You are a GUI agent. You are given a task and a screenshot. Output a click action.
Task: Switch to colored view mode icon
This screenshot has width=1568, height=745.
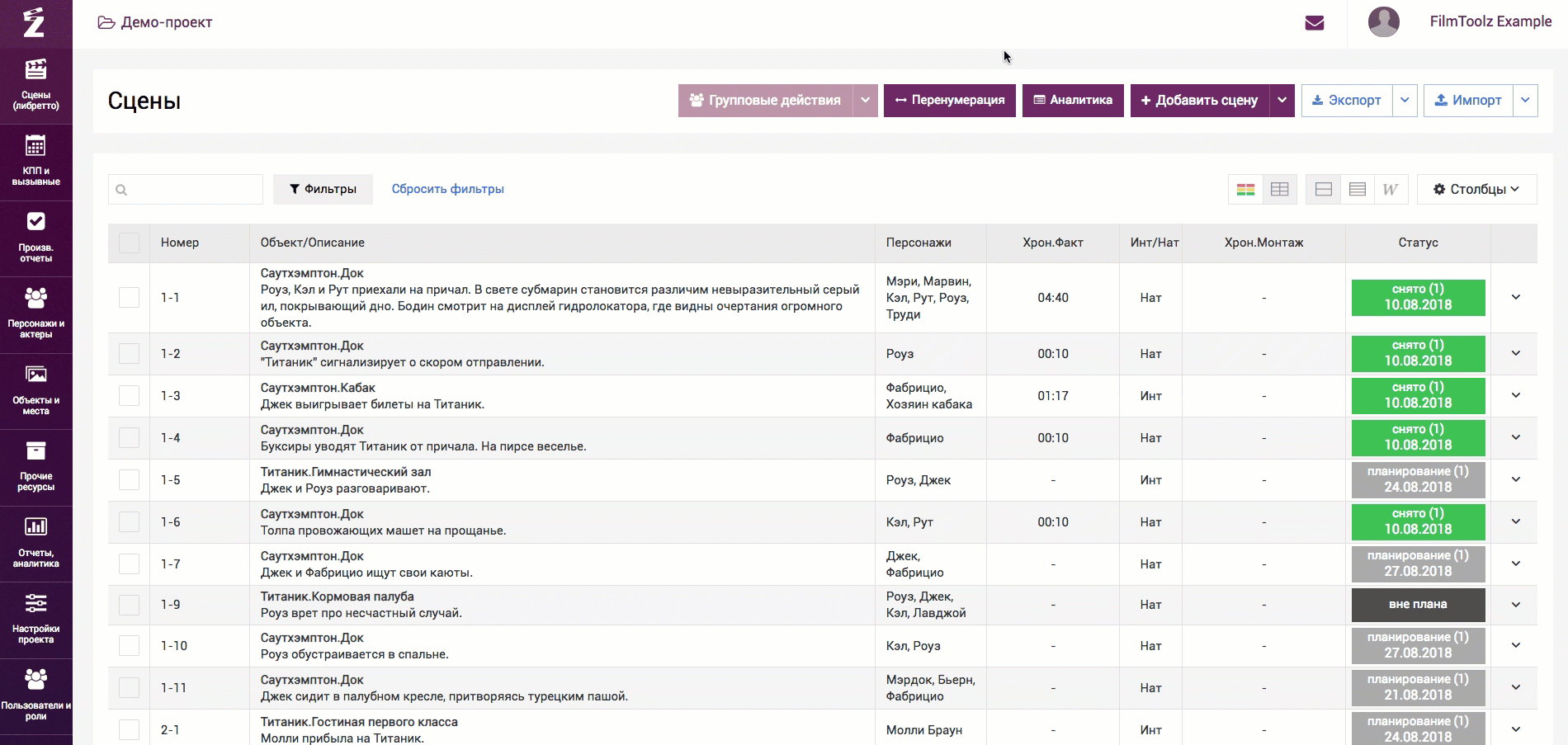[1245, 189]
